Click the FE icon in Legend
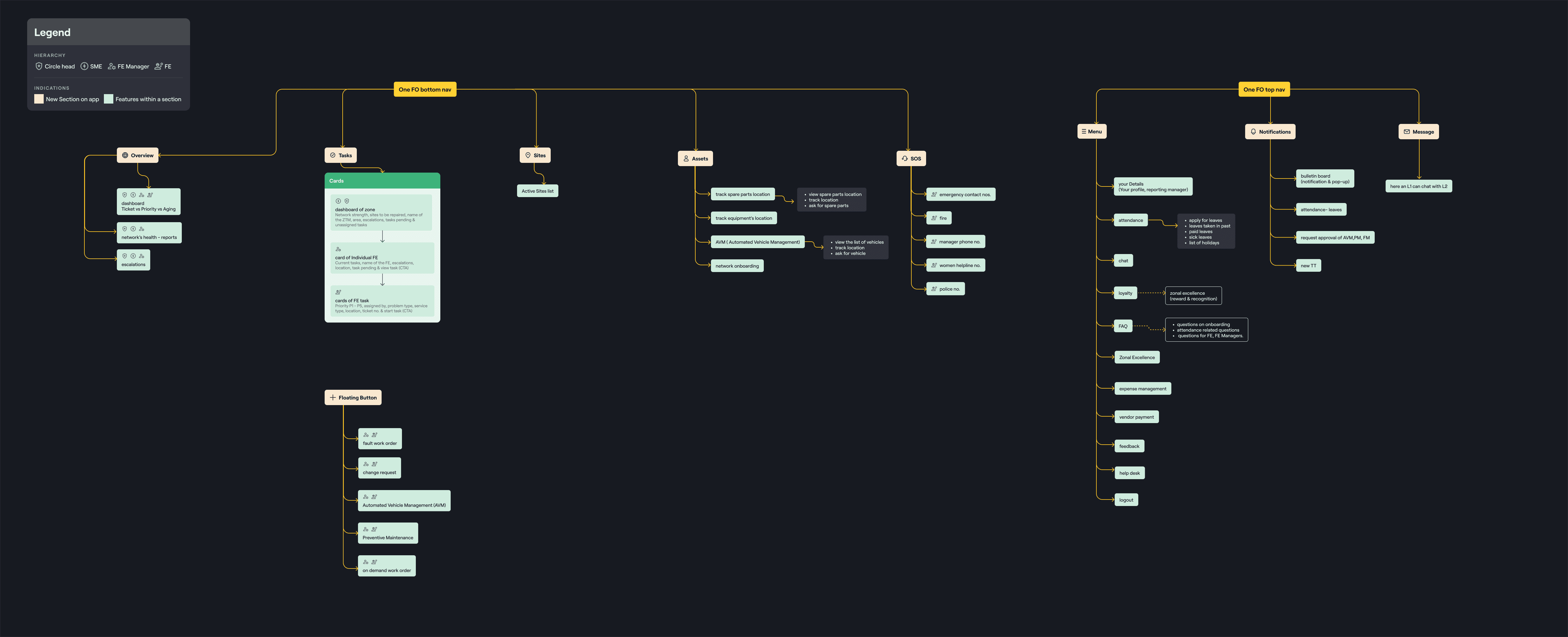Screen dimensions: 1568x637 [x=159, y=66]
